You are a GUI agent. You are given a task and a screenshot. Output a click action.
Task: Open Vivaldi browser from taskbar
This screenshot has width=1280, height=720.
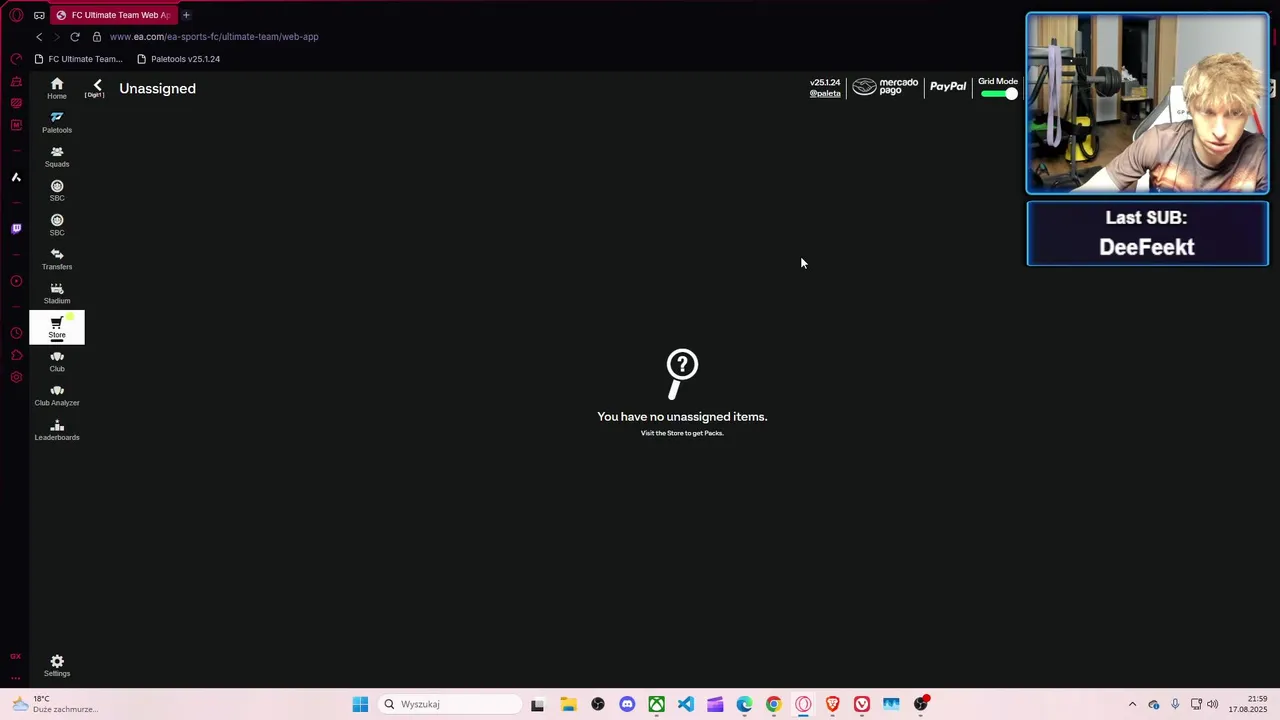click(862, 704)
